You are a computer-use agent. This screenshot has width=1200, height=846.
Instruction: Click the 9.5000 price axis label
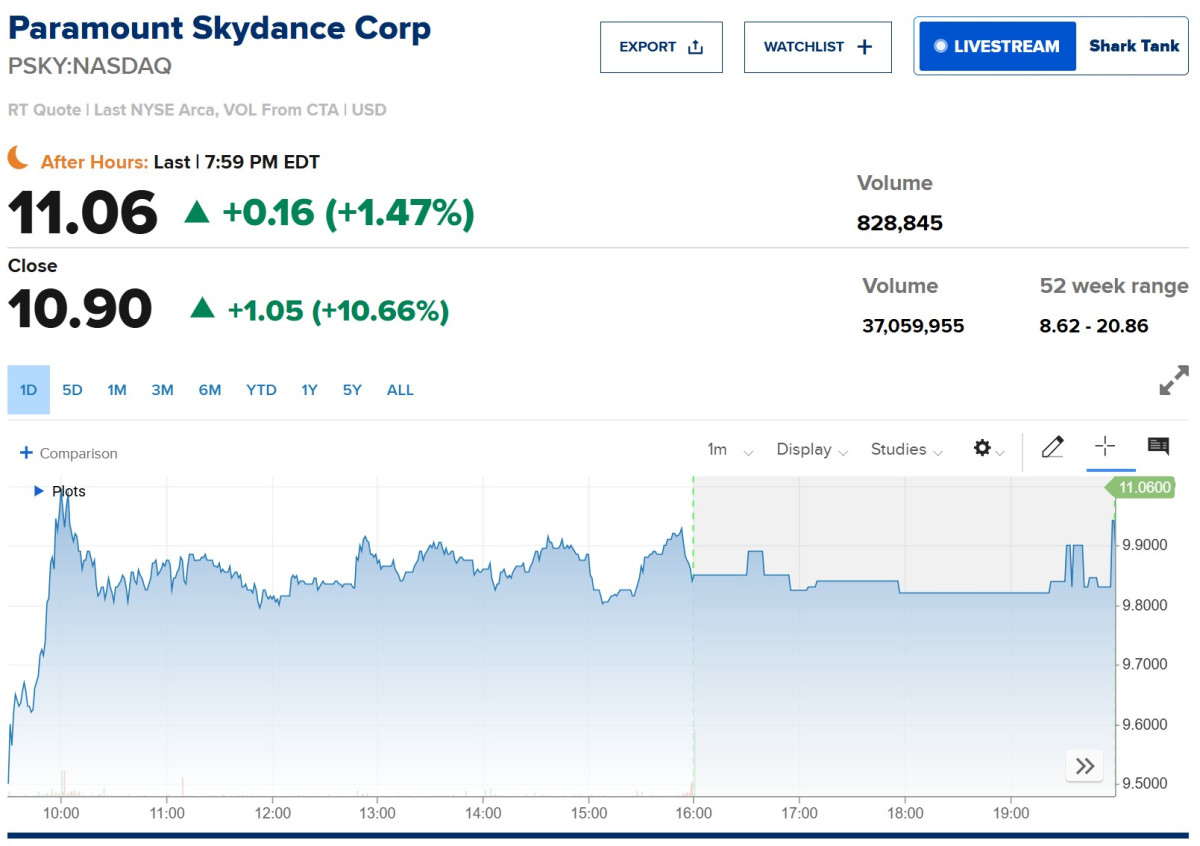click(1146, 783)
